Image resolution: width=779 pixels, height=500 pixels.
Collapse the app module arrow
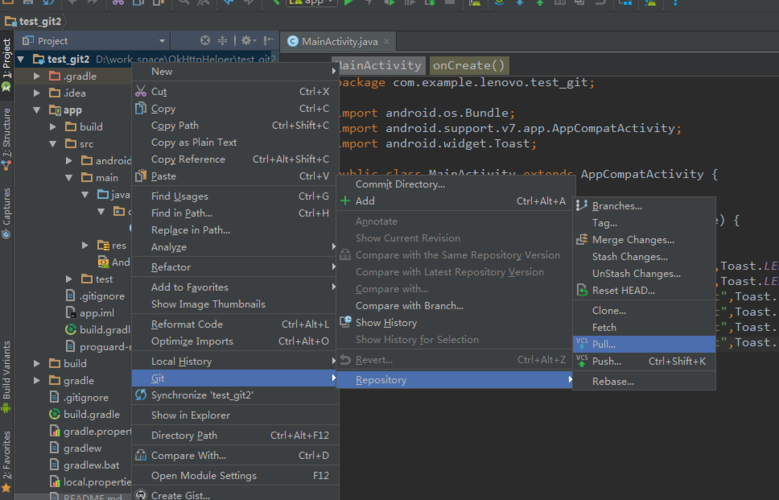tap(37, 110)
